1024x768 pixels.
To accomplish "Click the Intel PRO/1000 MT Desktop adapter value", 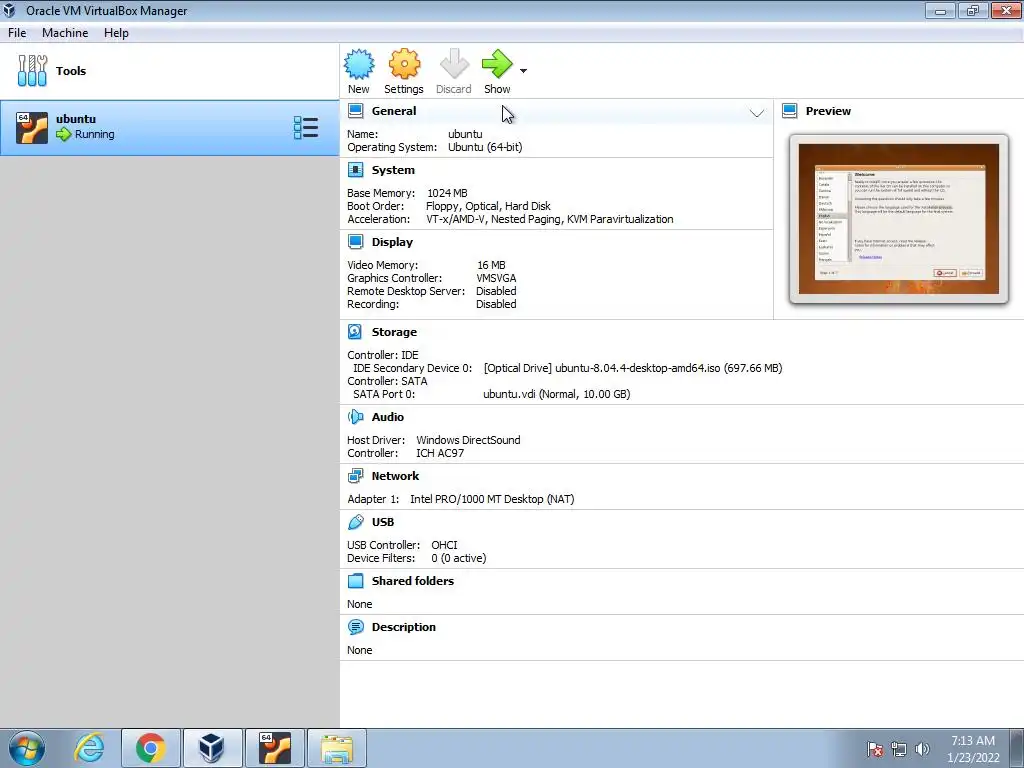I will click(492, 499).
